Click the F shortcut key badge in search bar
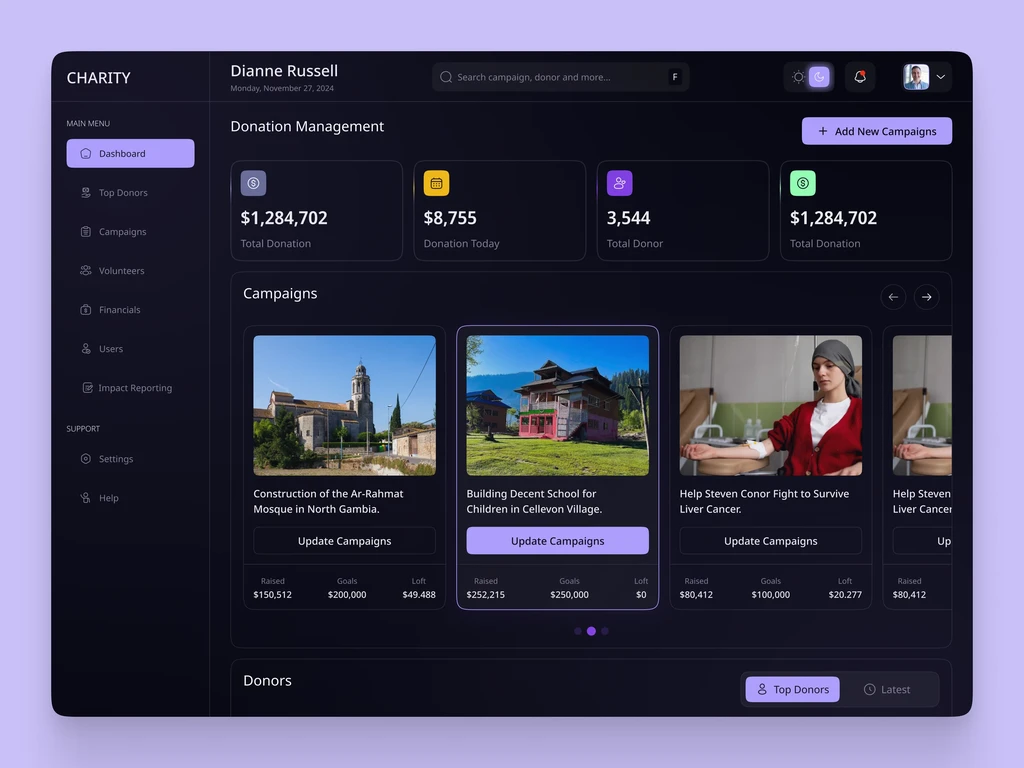Viewport: 1024px width, 768px height. point(675,77)
